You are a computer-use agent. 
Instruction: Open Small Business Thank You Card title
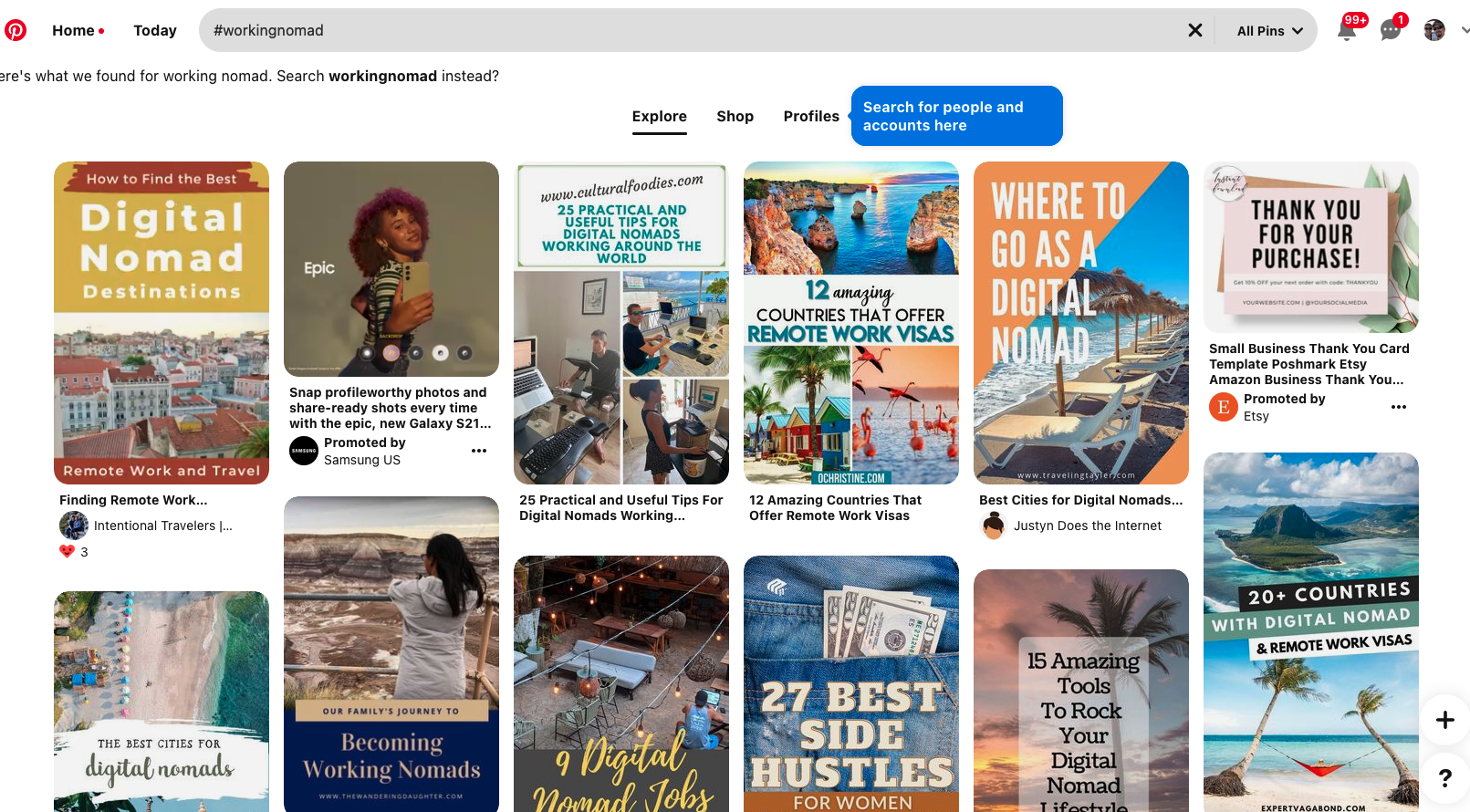point(1309,364)
